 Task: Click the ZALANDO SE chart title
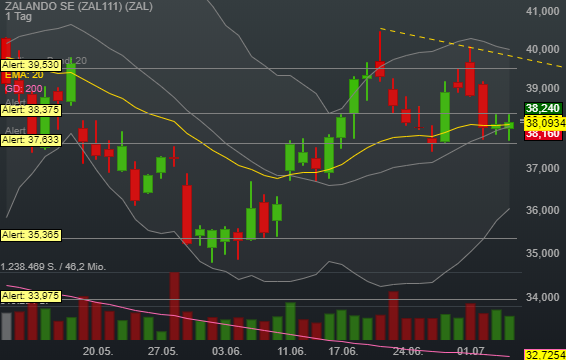79,6
